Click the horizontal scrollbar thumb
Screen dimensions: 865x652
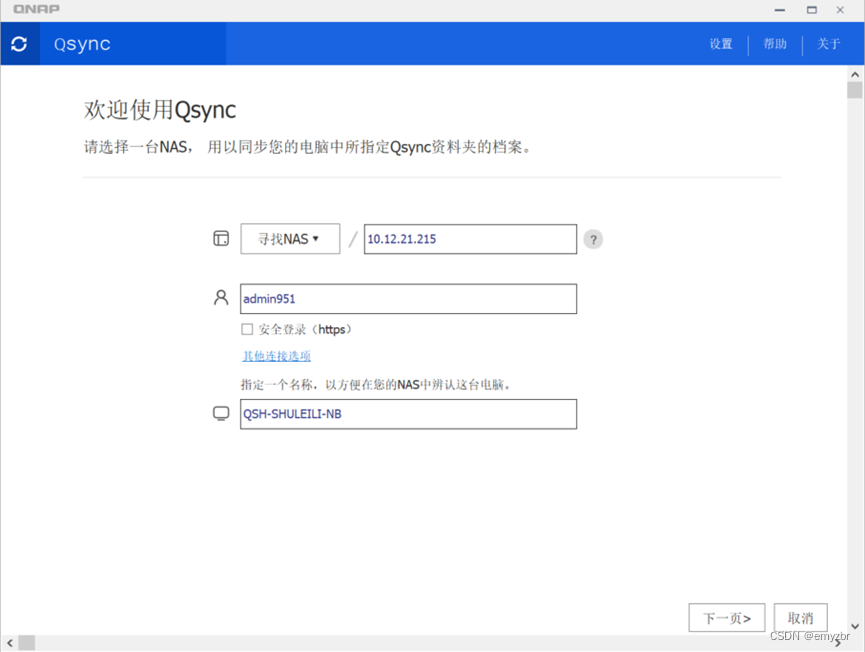[27, 643]
